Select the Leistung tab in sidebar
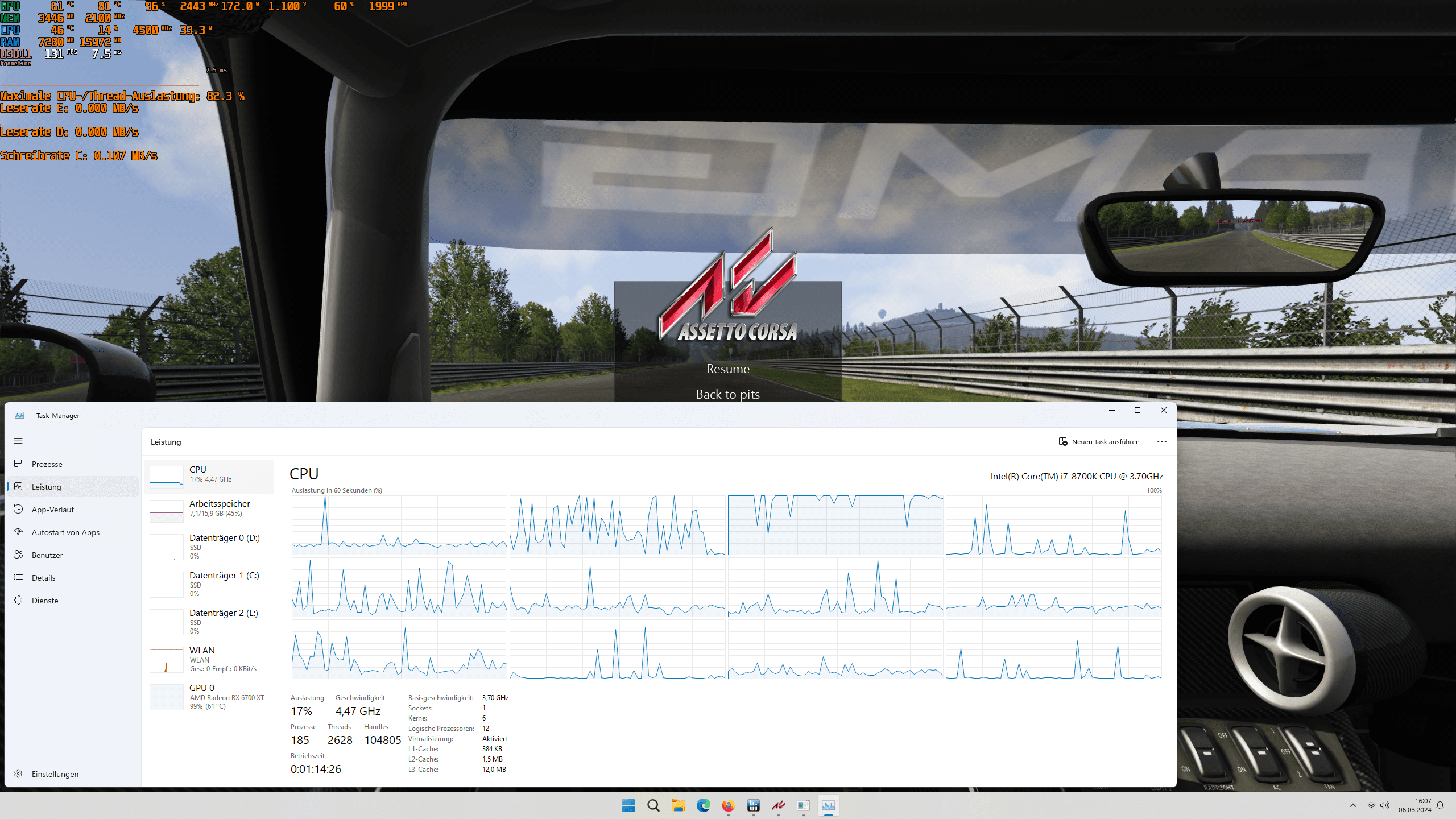Image resolution: width=1456 pixels, height=819 pixels. (x=73, y=486)
